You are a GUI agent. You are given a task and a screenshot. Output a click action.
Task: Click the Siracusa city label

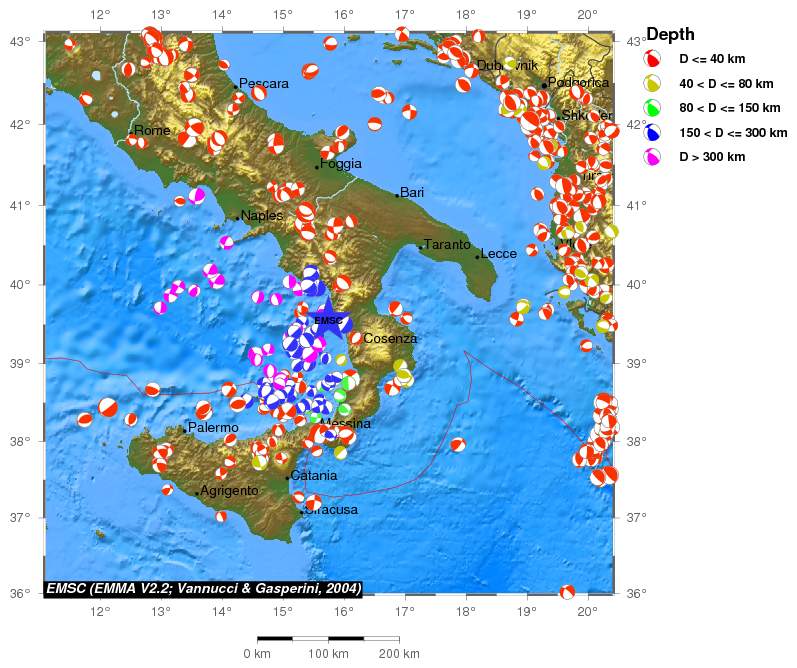[332, 509]
